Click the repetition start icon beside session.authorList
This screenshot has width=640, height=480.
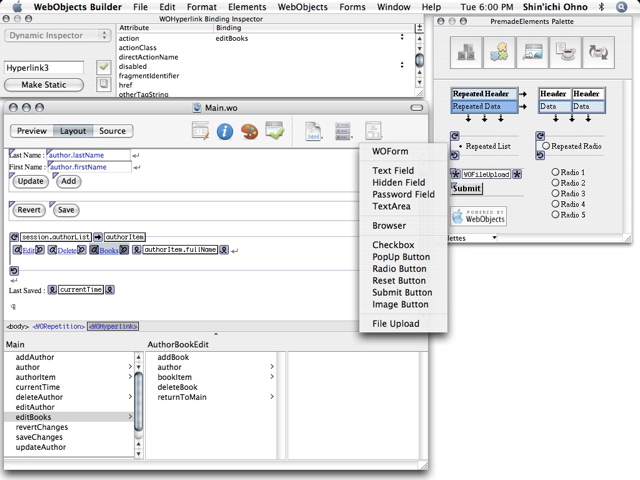tap(14, 237)
